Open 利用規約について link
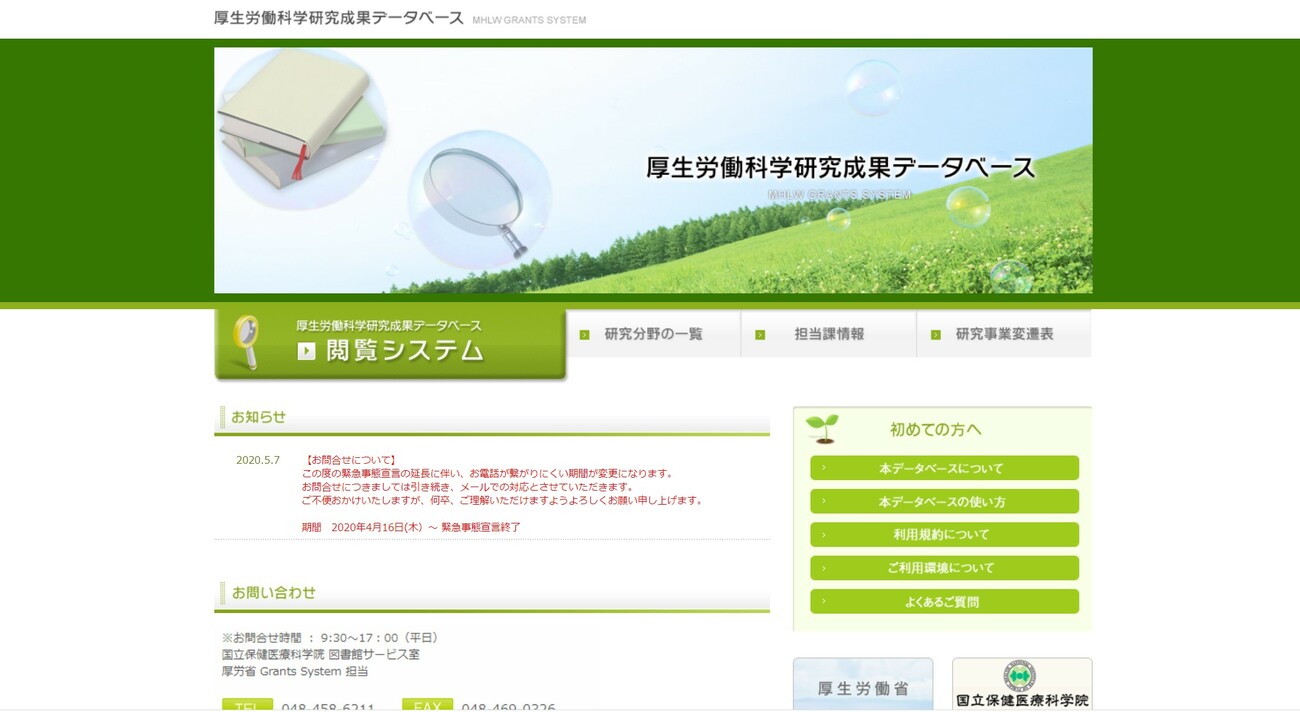This screenshot has height=712, width=1300. coord(944,534)
